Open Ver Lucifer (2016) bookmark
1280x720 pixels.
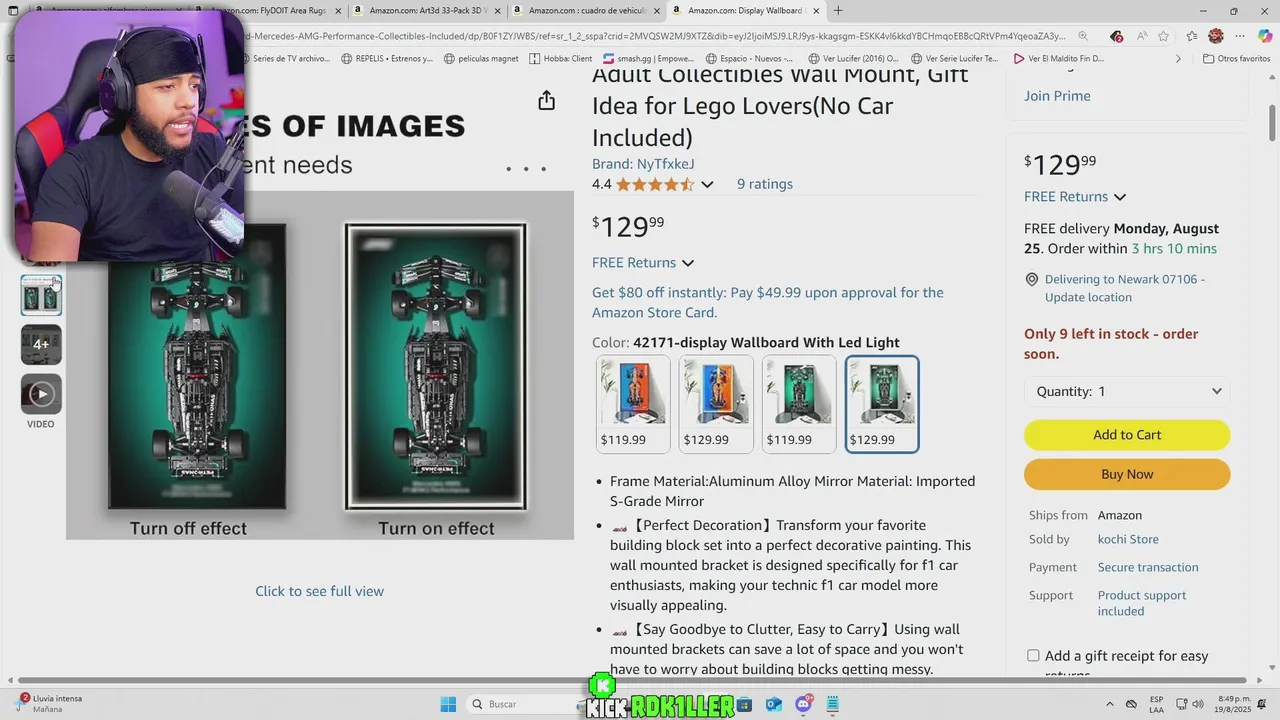(x=853, y=59)
